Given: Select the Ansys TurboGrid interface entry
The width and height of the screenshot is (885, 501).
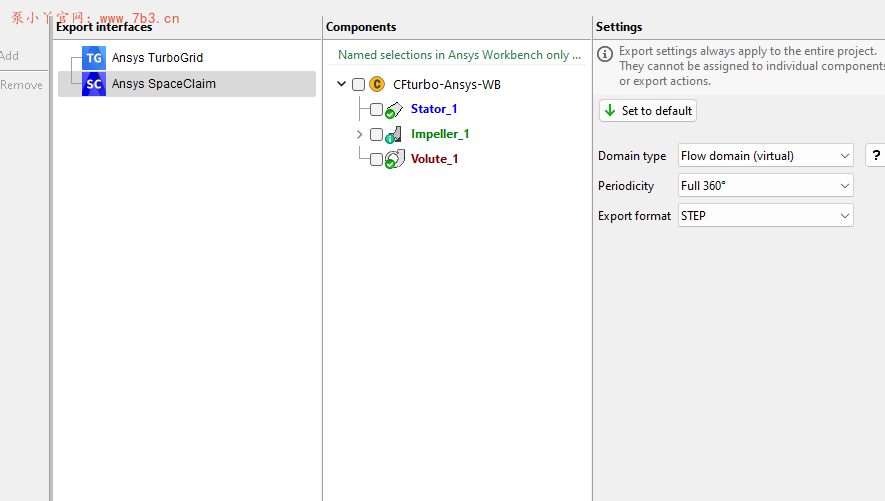Looking at the screenshot, I should tap(157, 58).
